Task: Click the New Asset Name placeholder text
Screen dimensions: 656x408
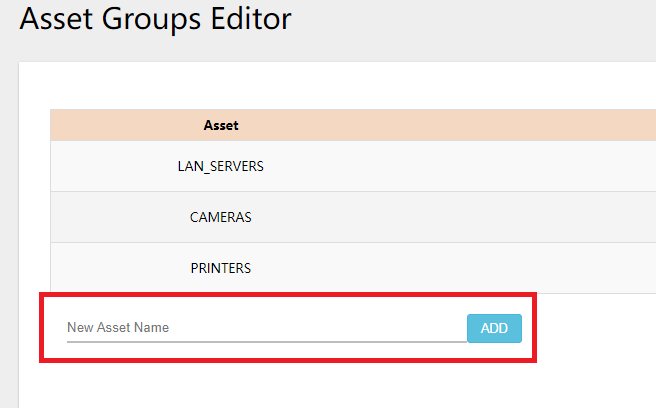Action: click(118, 327)
